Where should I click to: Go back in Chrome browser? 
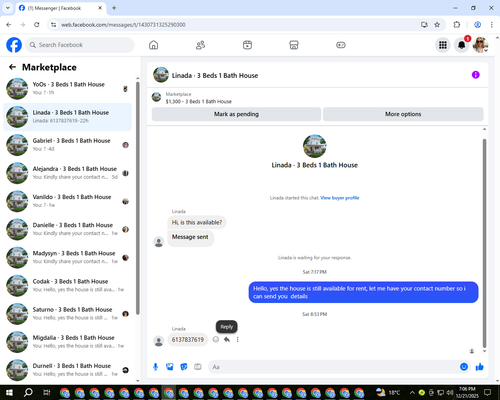[x=9, y=25]
